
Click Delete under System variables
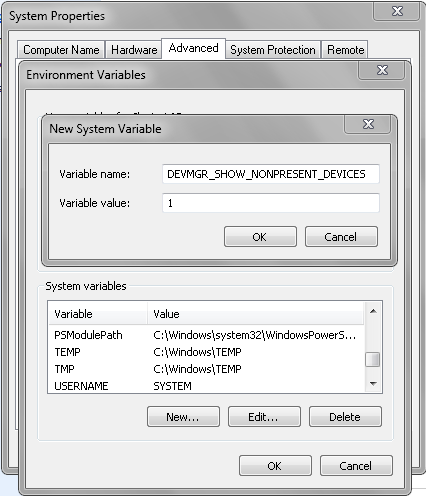pyautogui.click(x=345, y=417)
